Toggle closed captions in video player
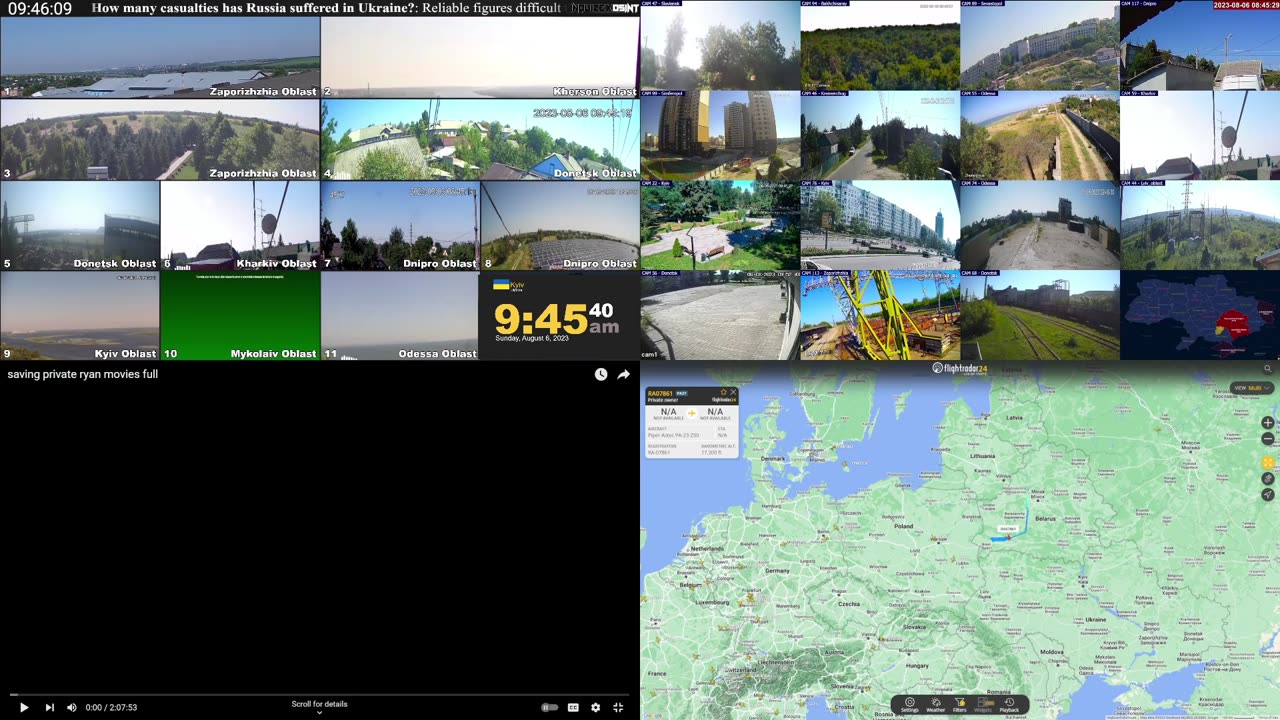 573,707
